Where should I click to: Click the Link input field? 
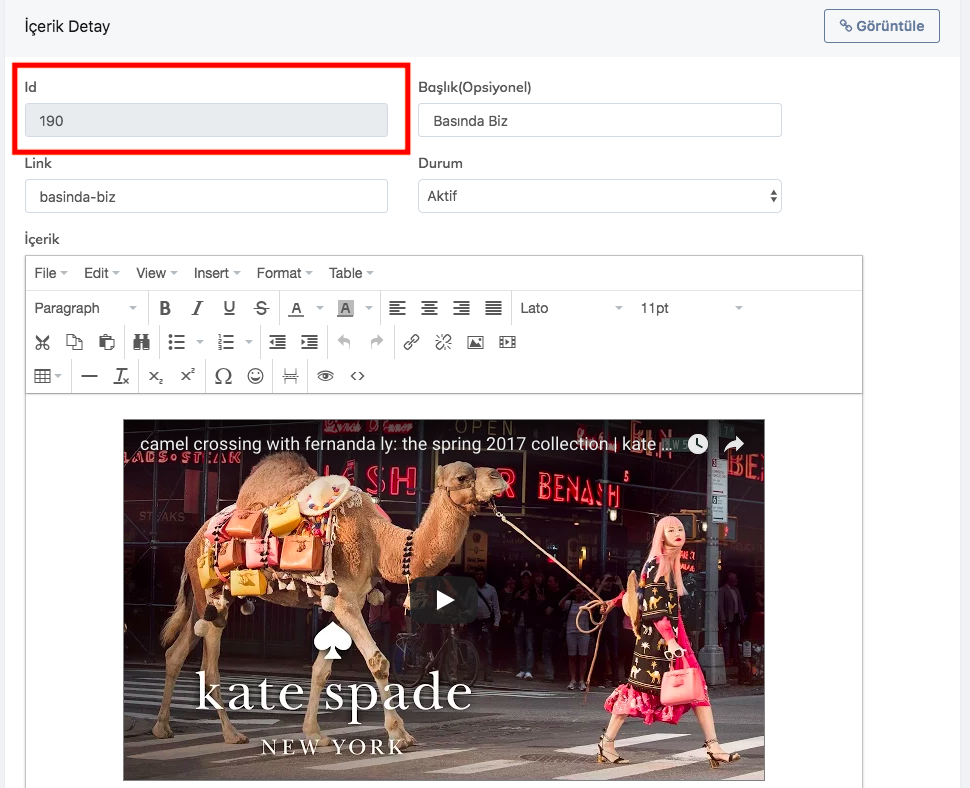tap(206, 196)
